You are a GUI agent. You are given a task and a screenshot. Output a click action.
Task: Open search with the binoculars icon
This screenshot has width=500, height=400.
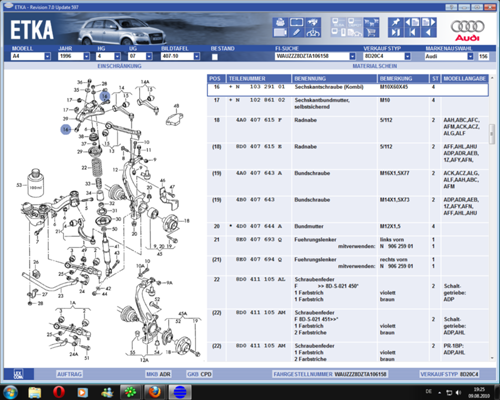click(x=312, y=22)
